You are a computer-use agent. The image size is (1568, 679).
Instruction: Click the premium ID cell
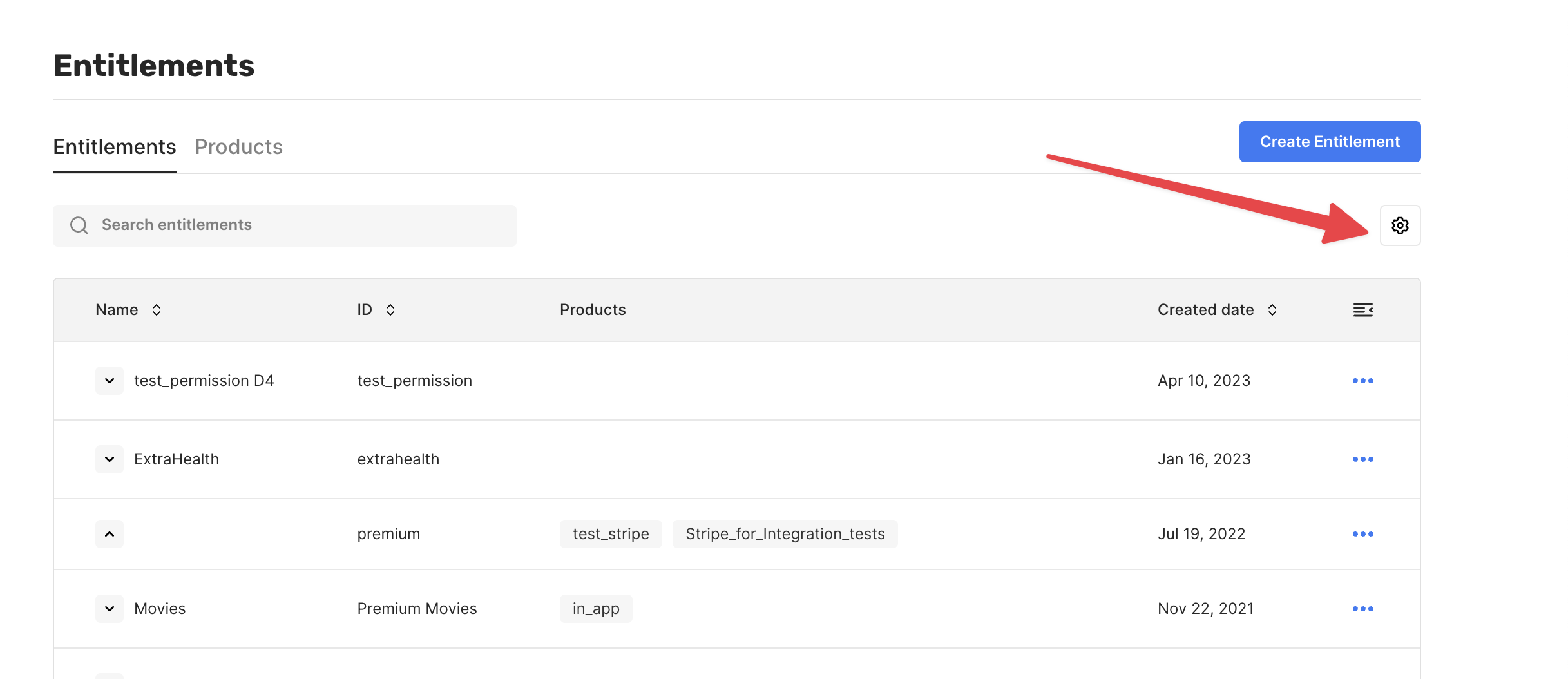(x=388, y=534)
